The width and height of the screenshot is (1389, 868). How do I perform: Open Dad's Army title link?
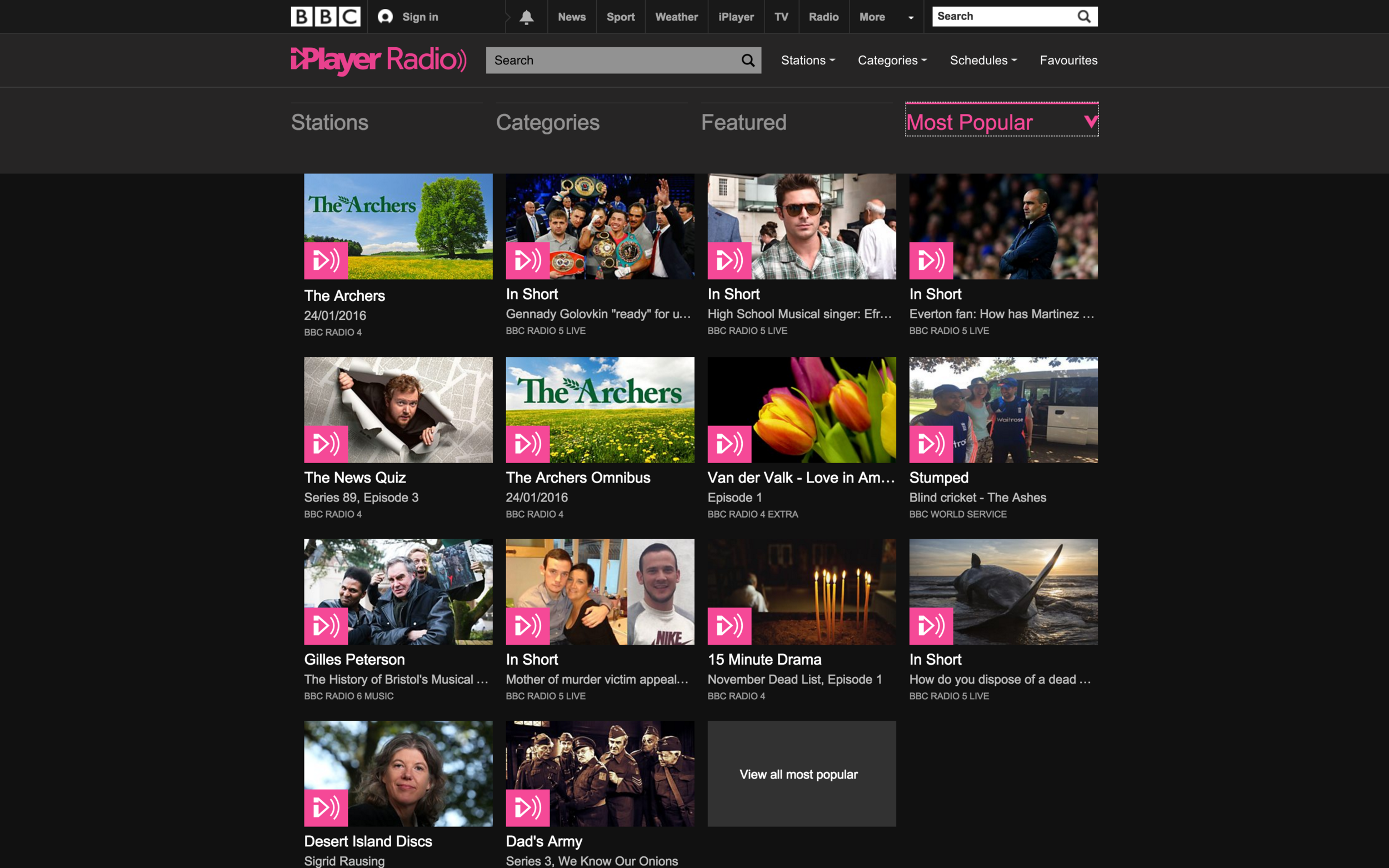click(x=544, y=841)
